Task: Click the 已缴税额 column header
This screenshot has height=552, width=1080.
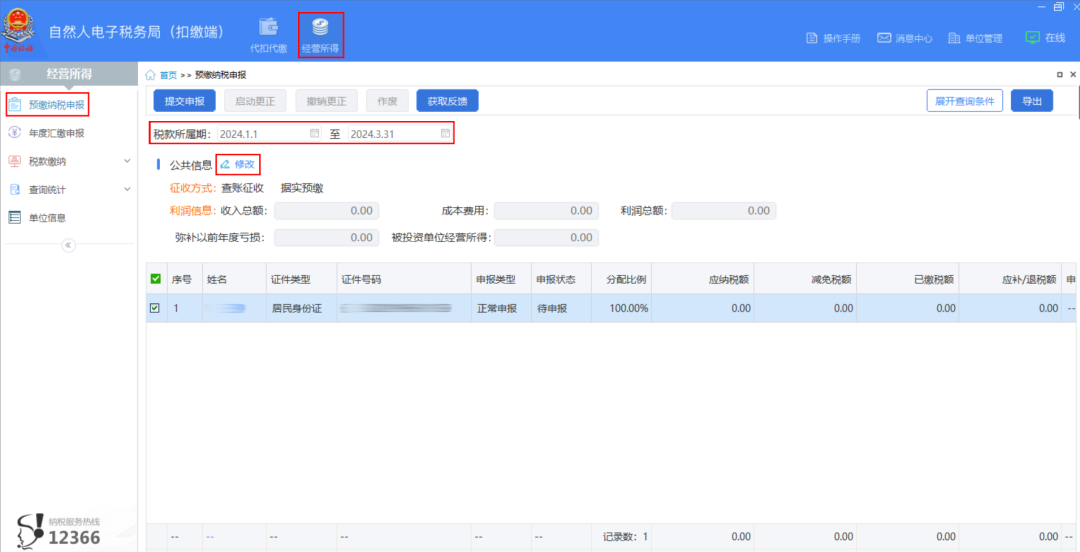Action: click(908, 280)
